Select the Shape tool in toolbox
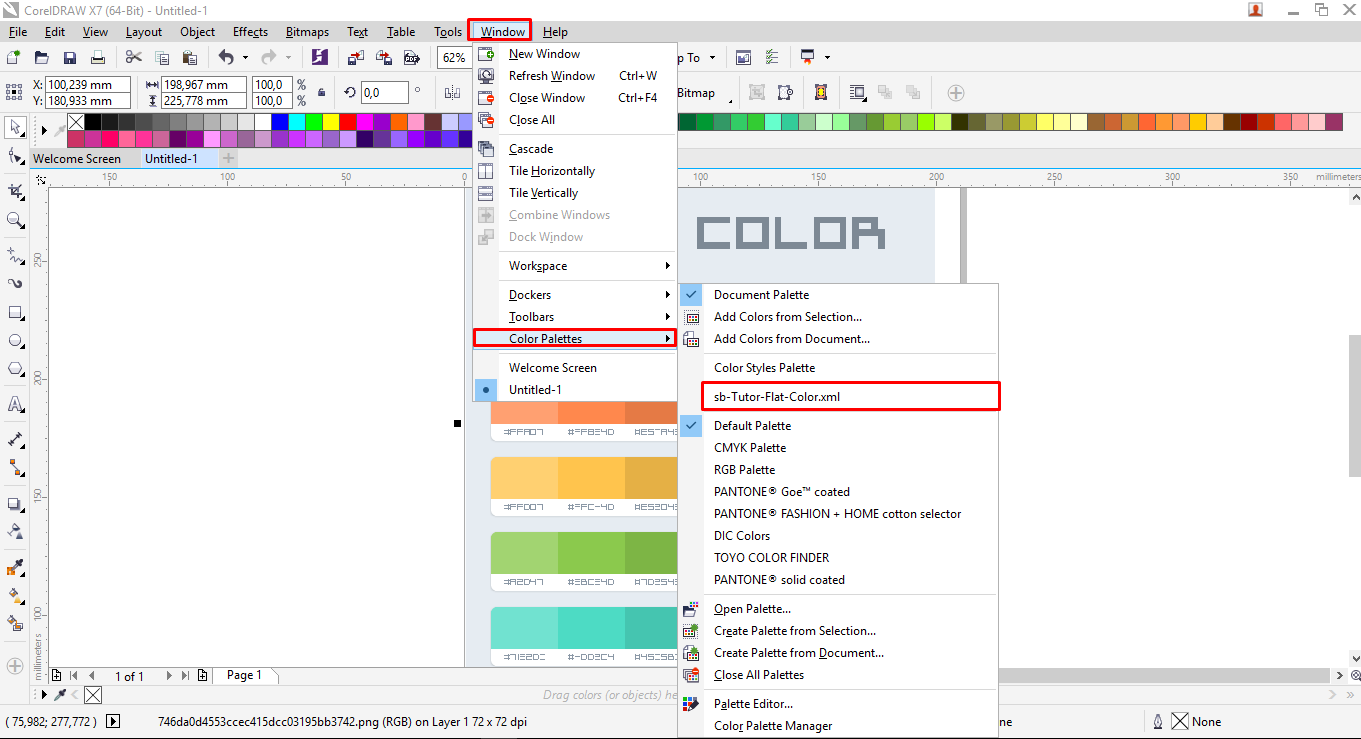Screen dimensions: 1361x739 pos(15,156)
